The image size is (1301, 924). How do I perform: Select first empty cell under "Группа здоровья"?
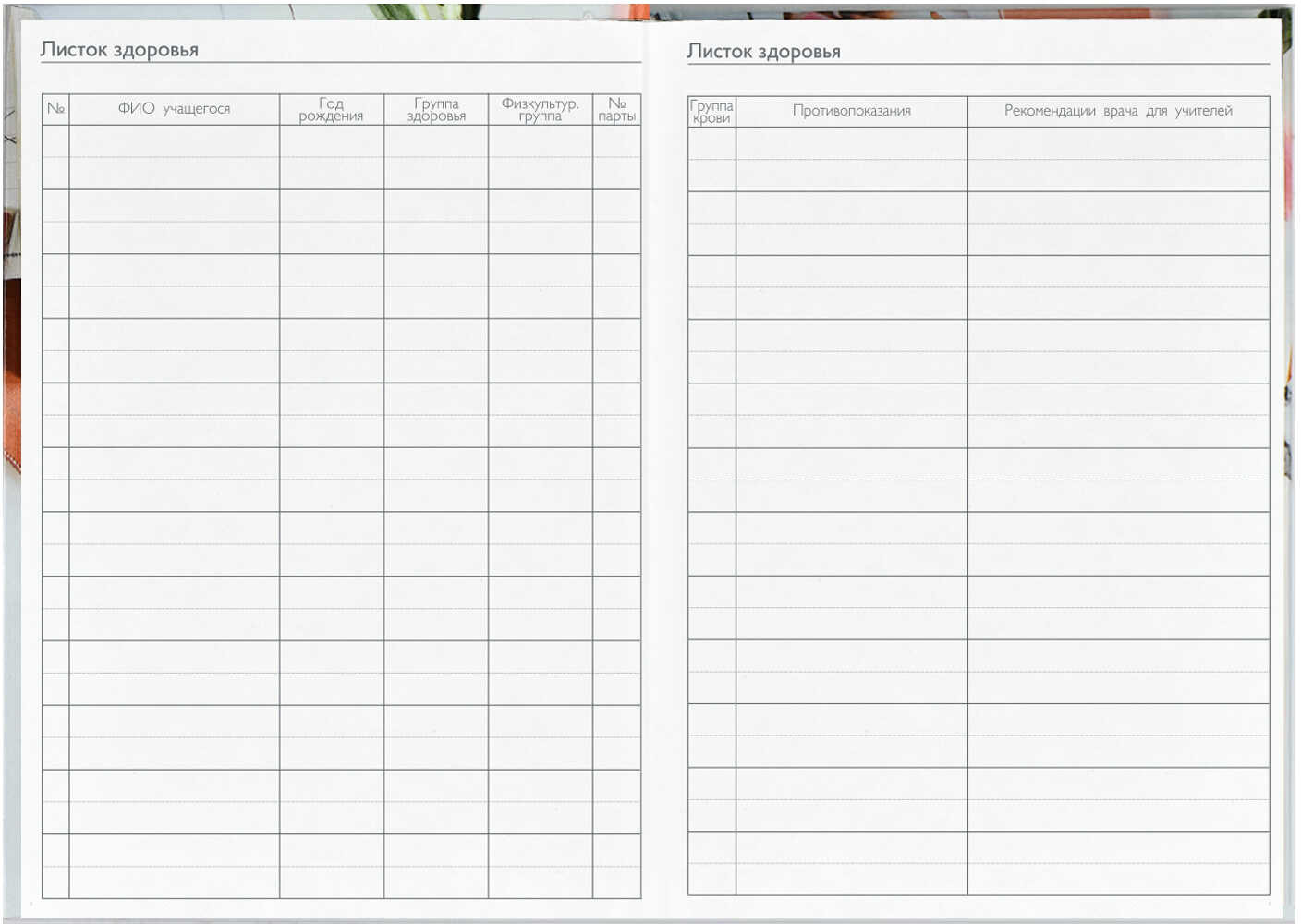coord(436,157)
